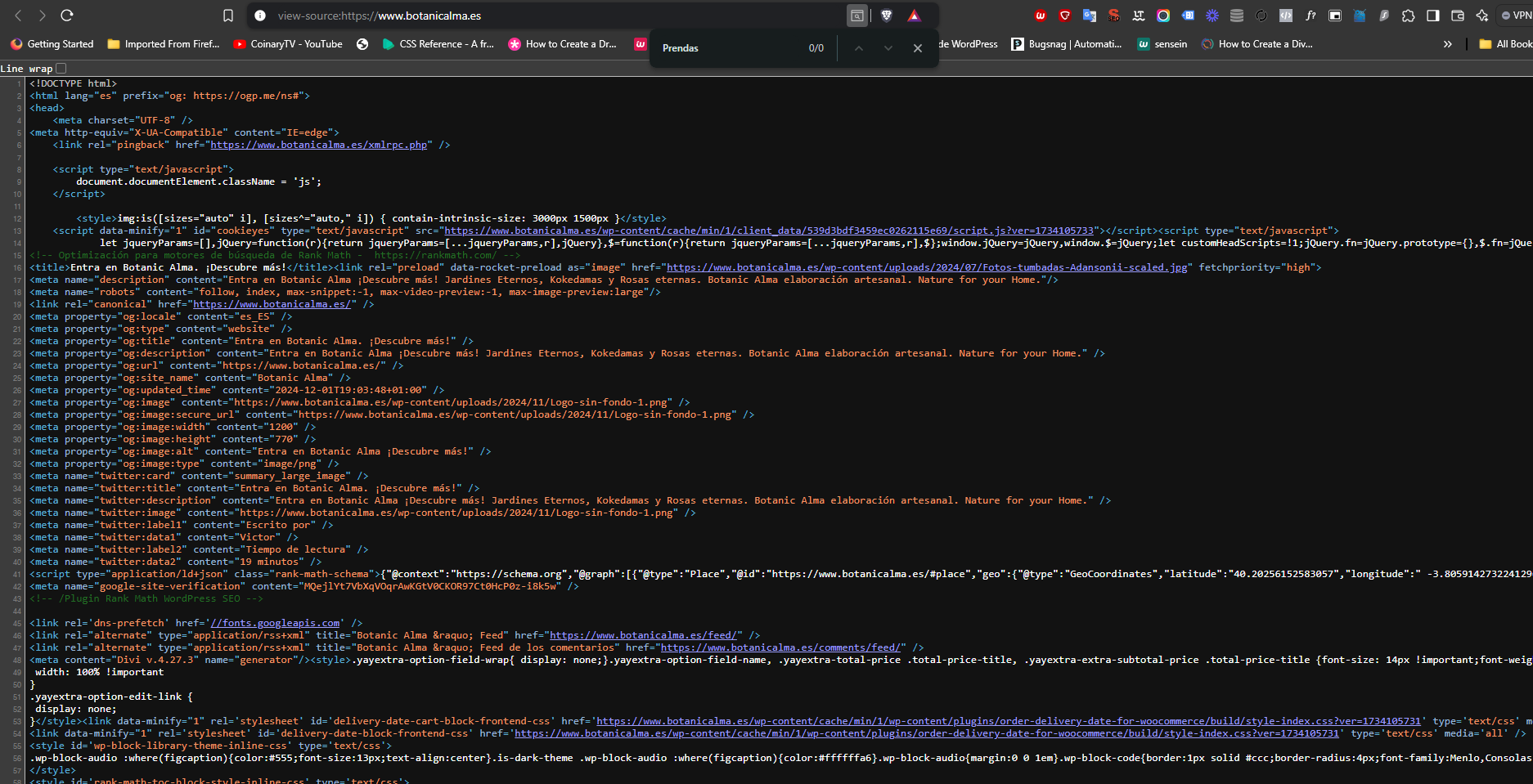Viewport: 1533px width, 784px height.
Task: Bookmark this page with the bookmark icon
Action: pyautogui.click(x=228, y=16)
